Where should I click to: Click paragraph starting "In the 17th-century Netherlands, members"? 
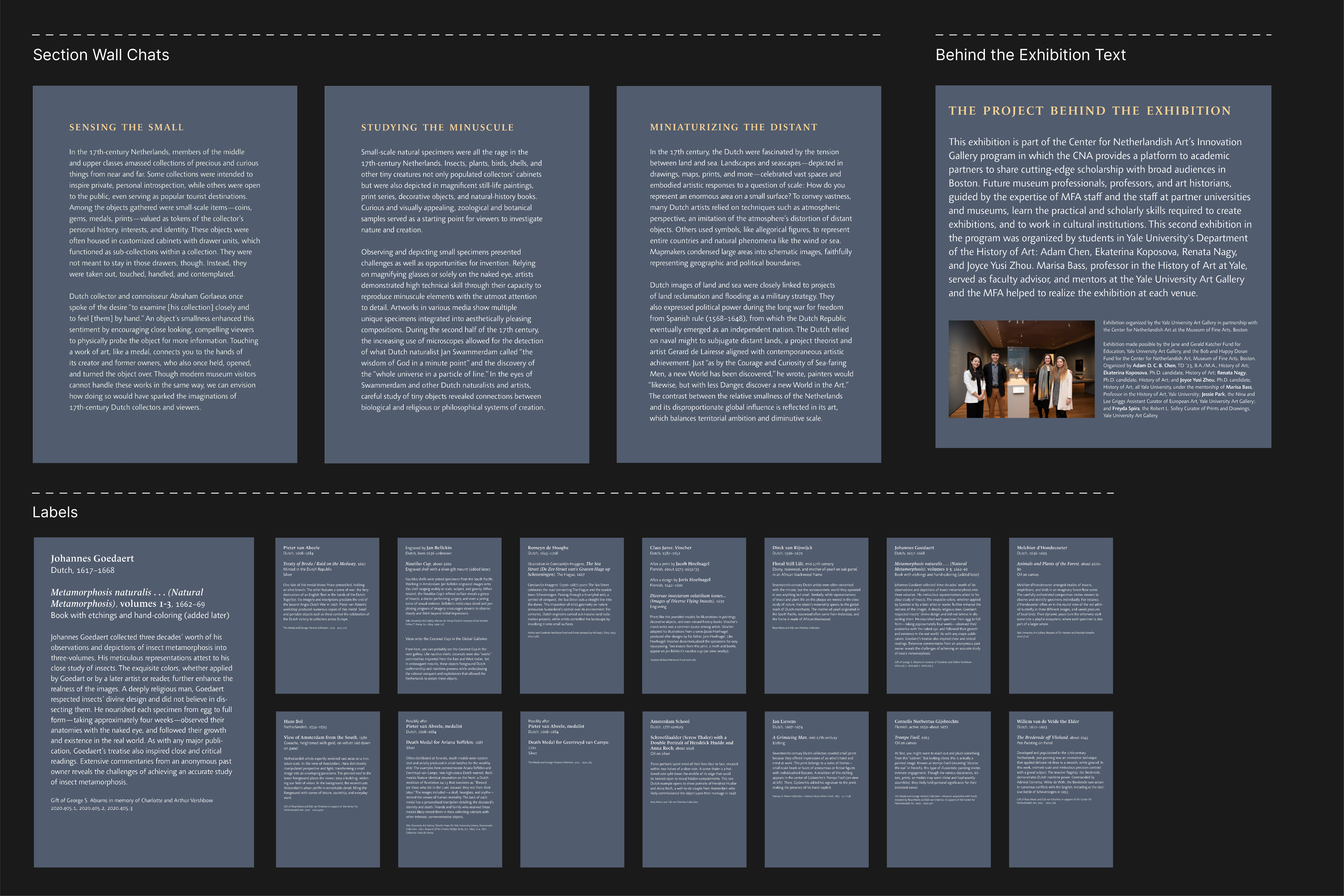pyautogui.click(x=165, y=213)
